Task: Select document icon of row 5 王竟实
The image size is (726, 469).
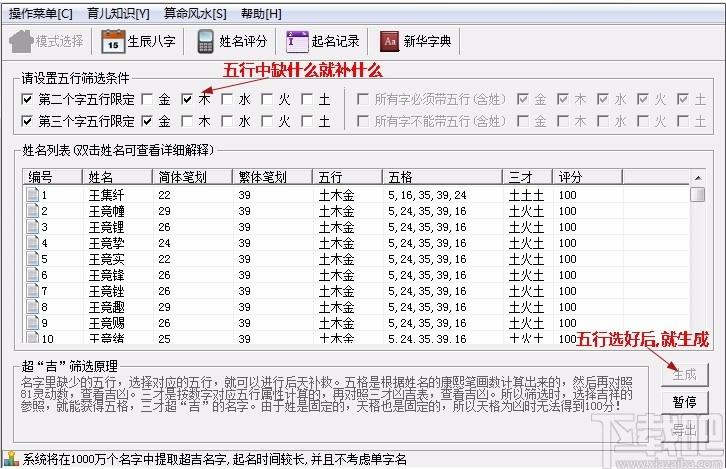Action: click(32, 259)
